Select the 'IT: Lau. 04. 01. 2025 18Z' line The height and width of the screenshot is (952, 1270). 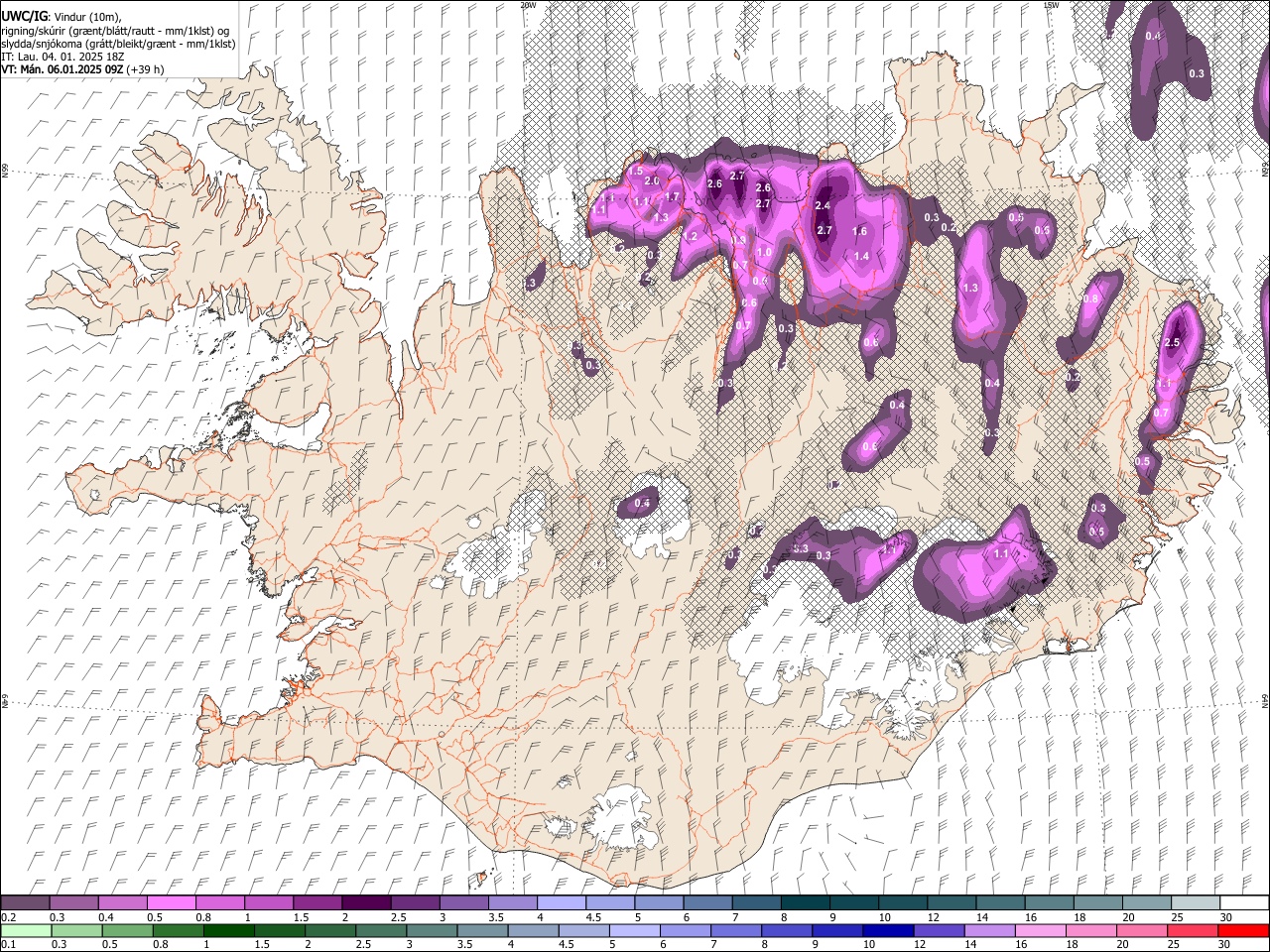tap(63, 57)
